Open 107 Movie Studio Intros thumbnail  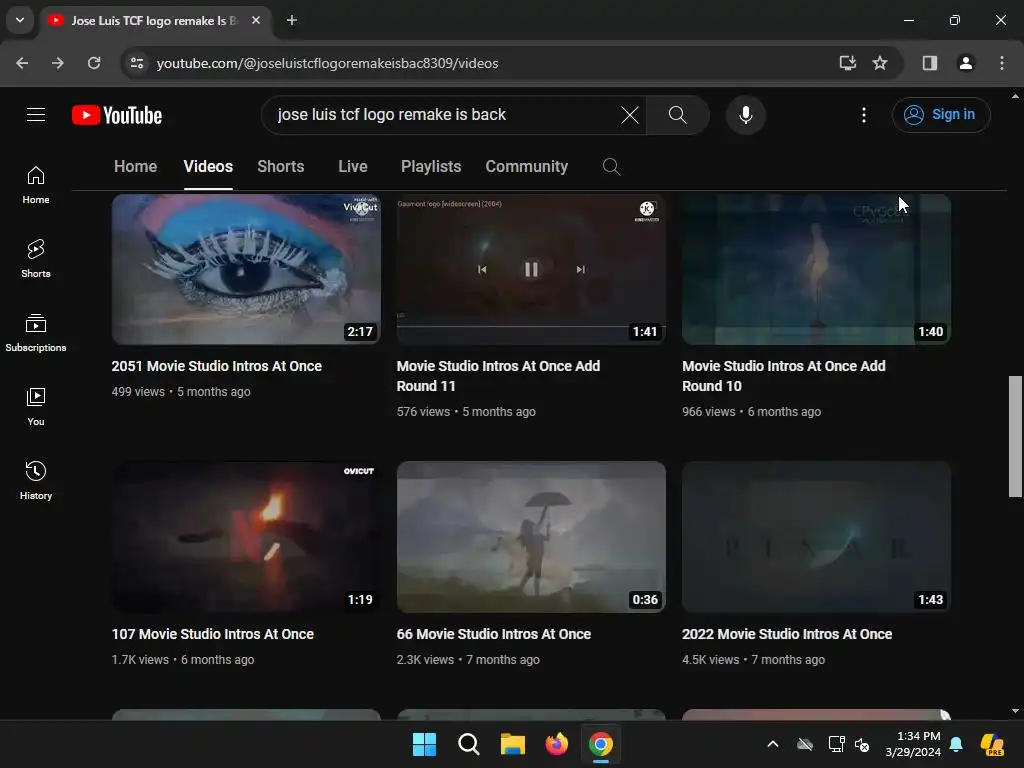pyautogui.click(x=246, y=537)
